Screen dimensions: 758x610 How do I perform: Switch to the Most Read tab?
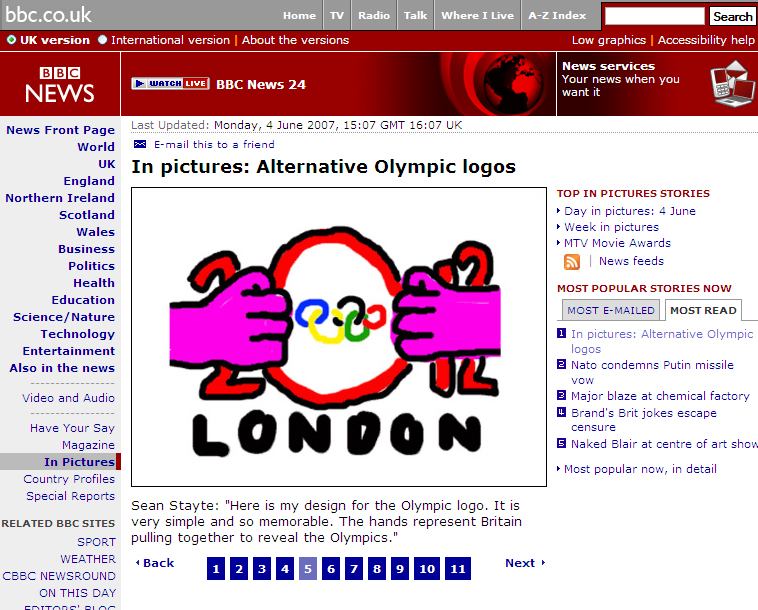[703, 310]
